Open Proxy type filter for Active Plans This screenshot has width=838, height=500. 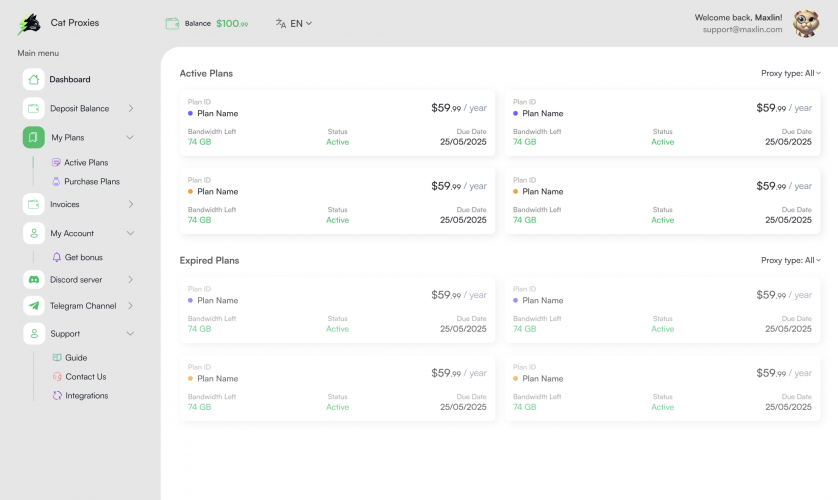[x=791, y=73]
